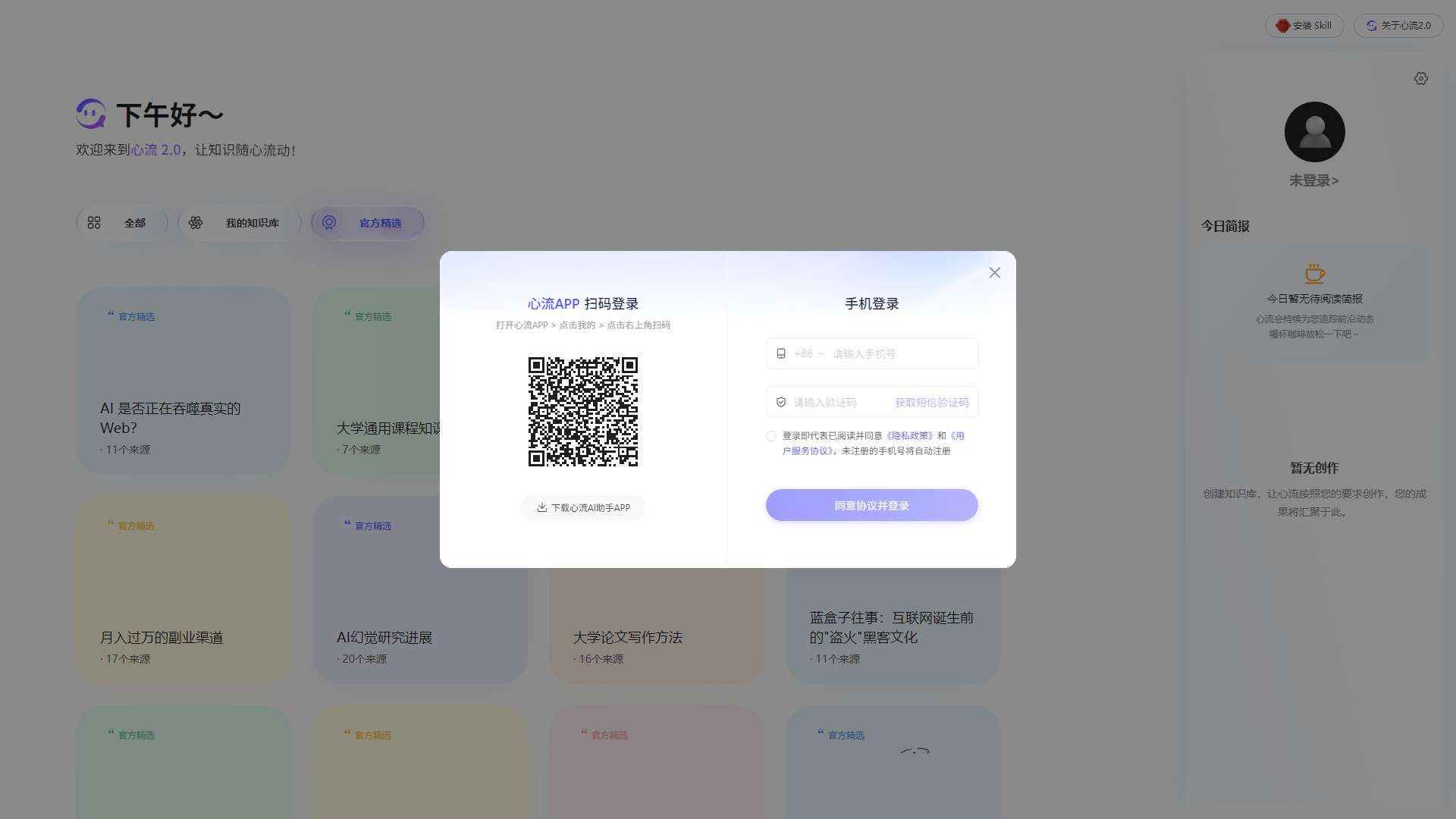The image size is (1456, 819).
Task: Open settings gear icon
Action: point(1421,79)
